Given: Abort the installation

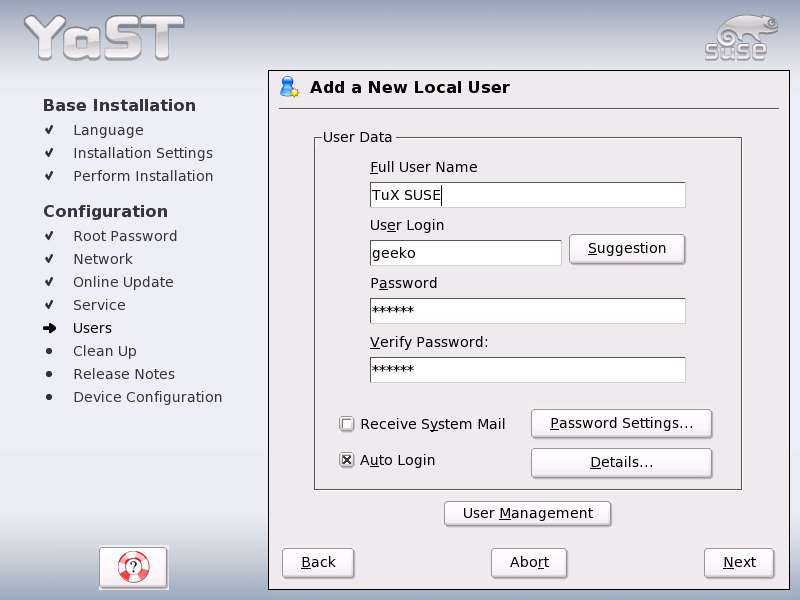Looking at the screenshot, I should pos(529,562).
